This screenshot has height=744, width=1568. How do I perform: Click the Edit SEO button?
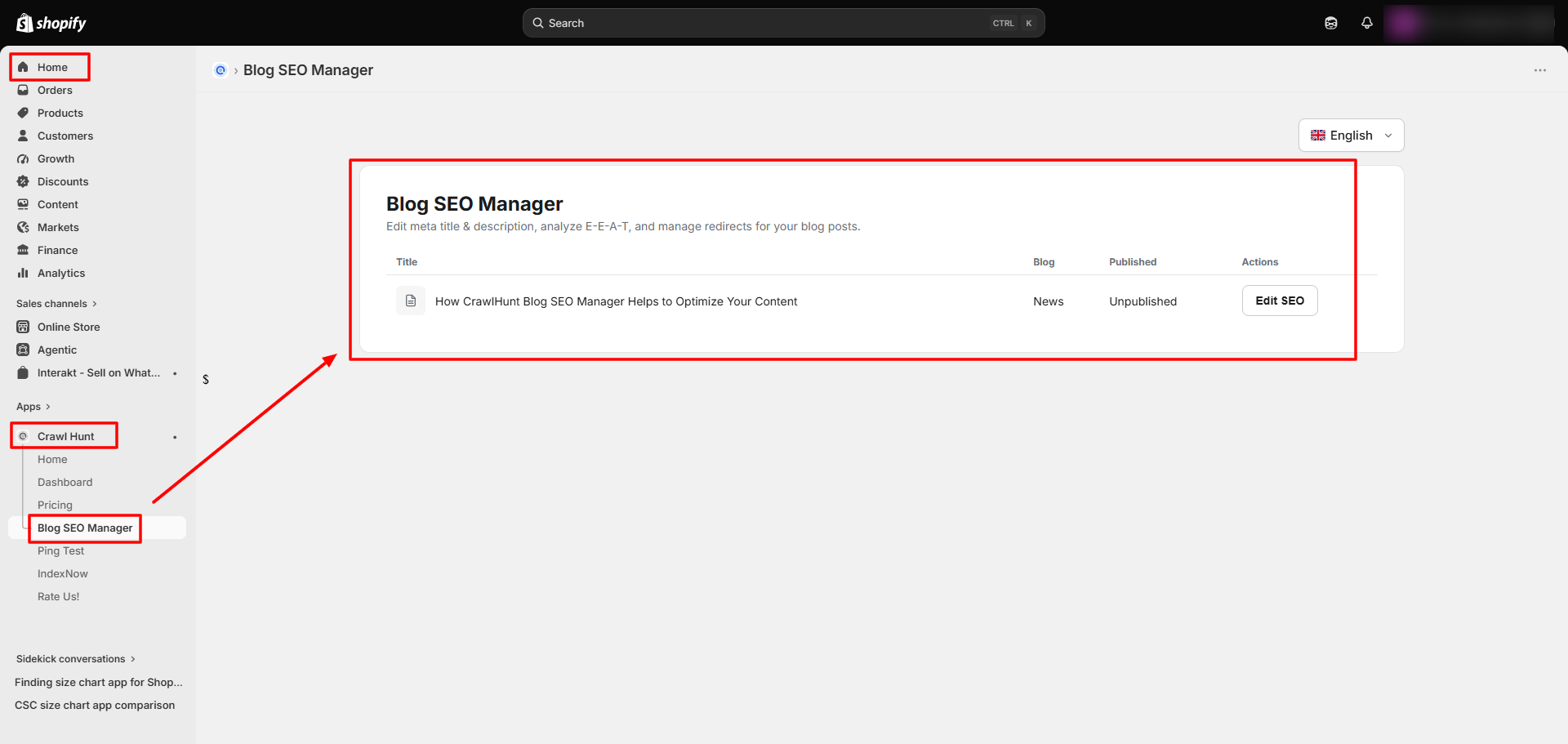1280,301
